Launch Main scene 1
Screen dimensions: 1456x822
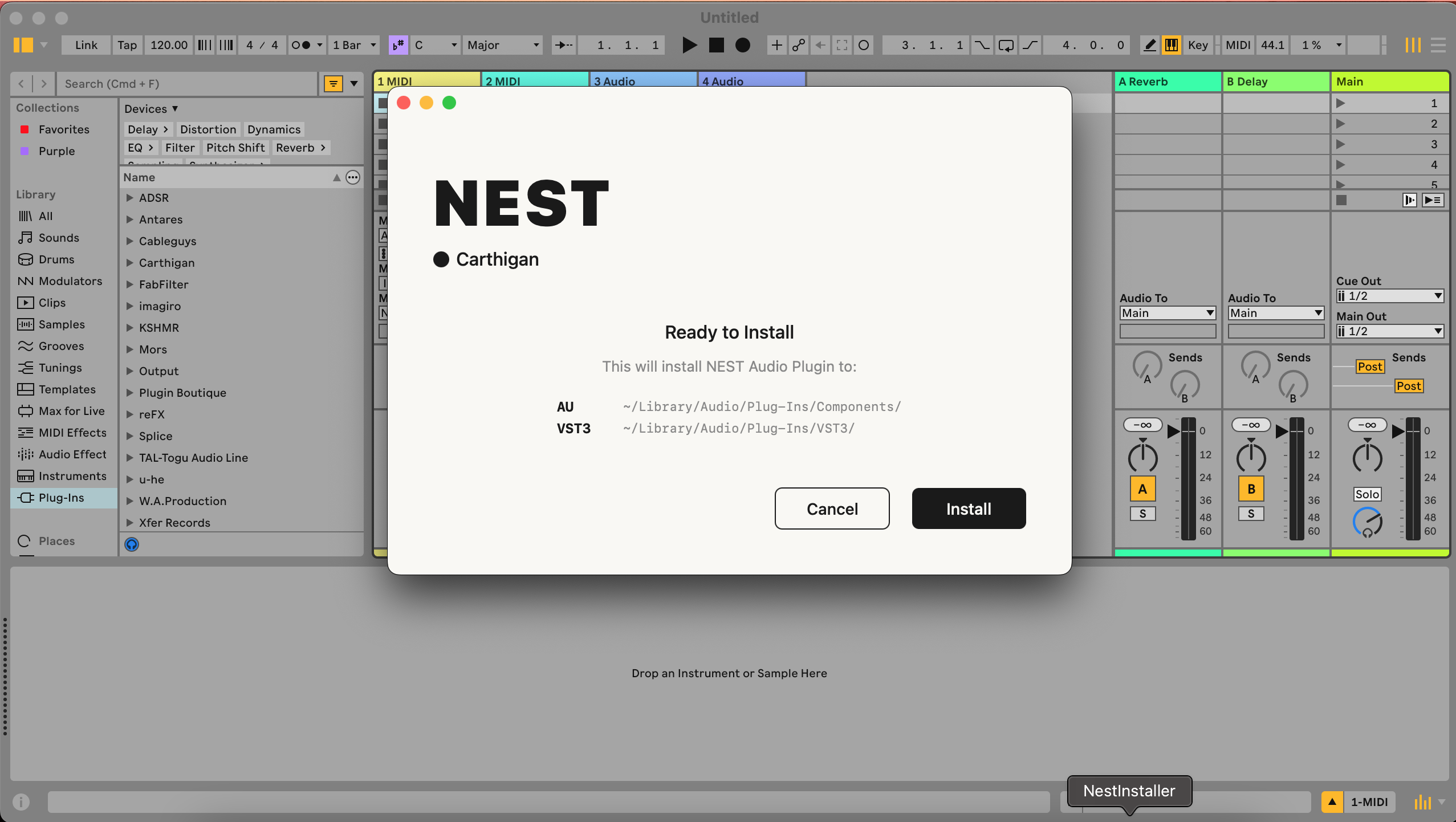[x=1341, y=103]
